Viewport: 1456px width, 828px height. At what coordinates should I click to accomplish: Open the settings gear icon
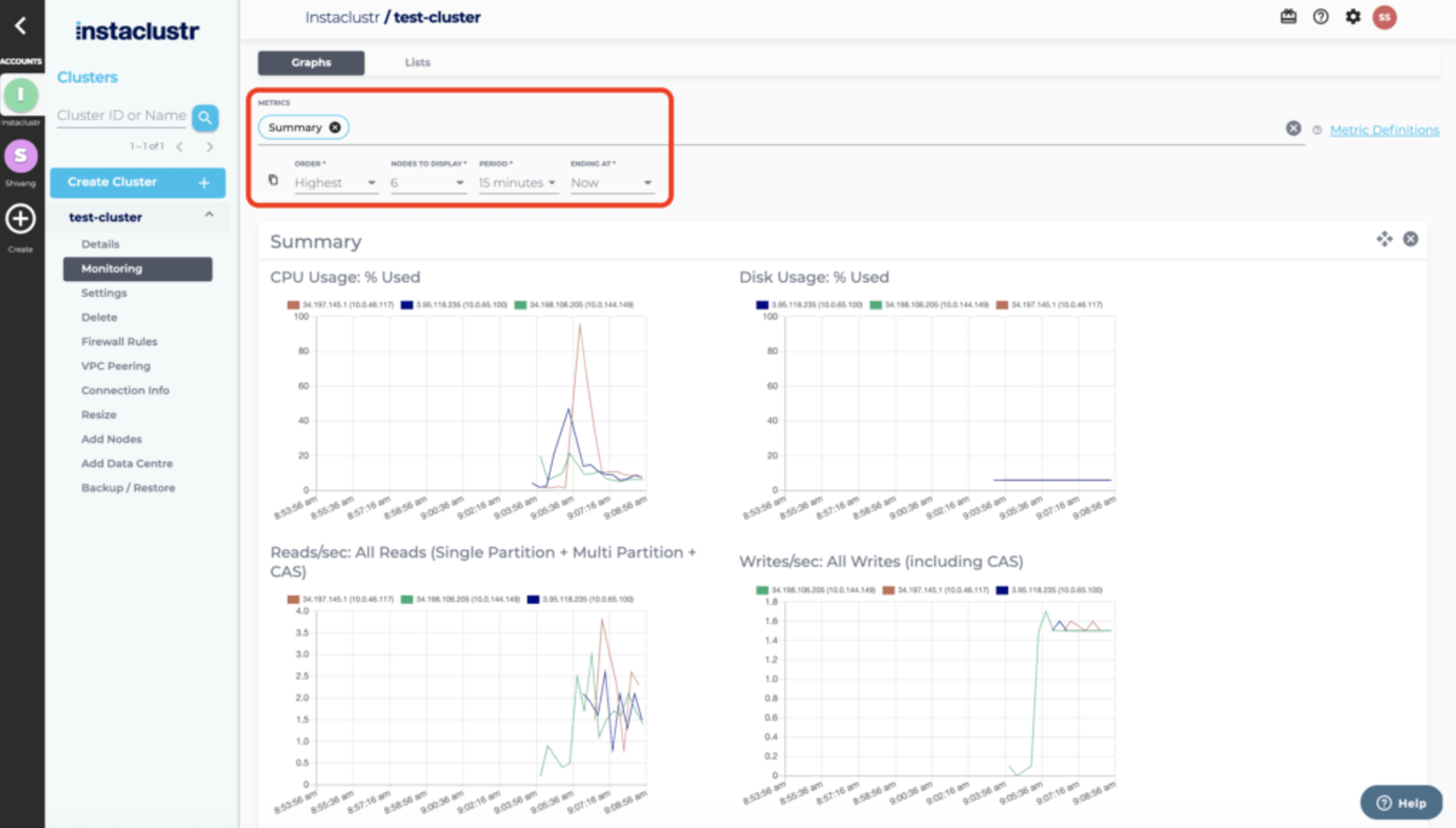pyautogui.click(x=1353, y=17)
